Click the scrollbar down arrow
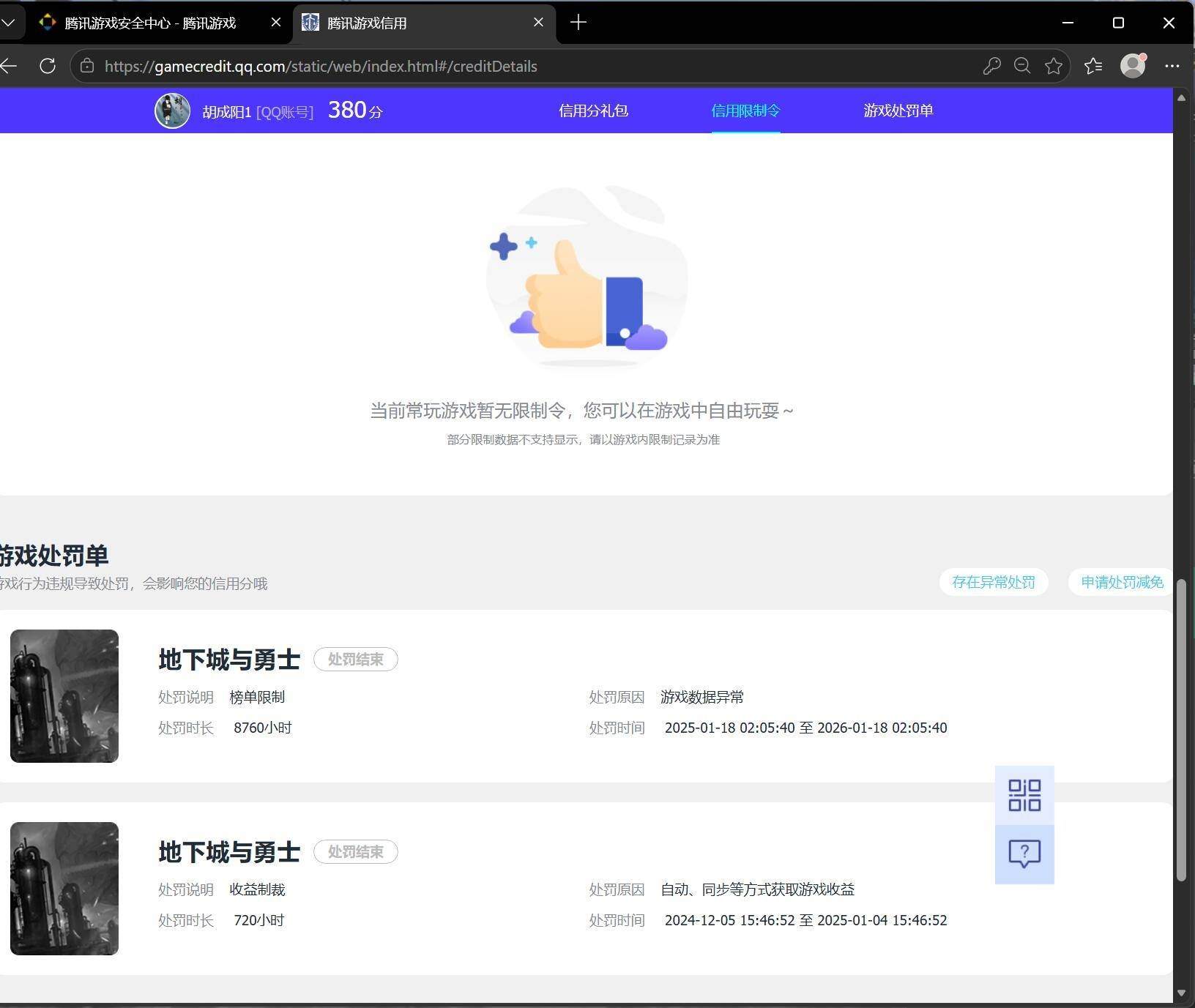The image size is (1195, 1008). pos(1180,993)
